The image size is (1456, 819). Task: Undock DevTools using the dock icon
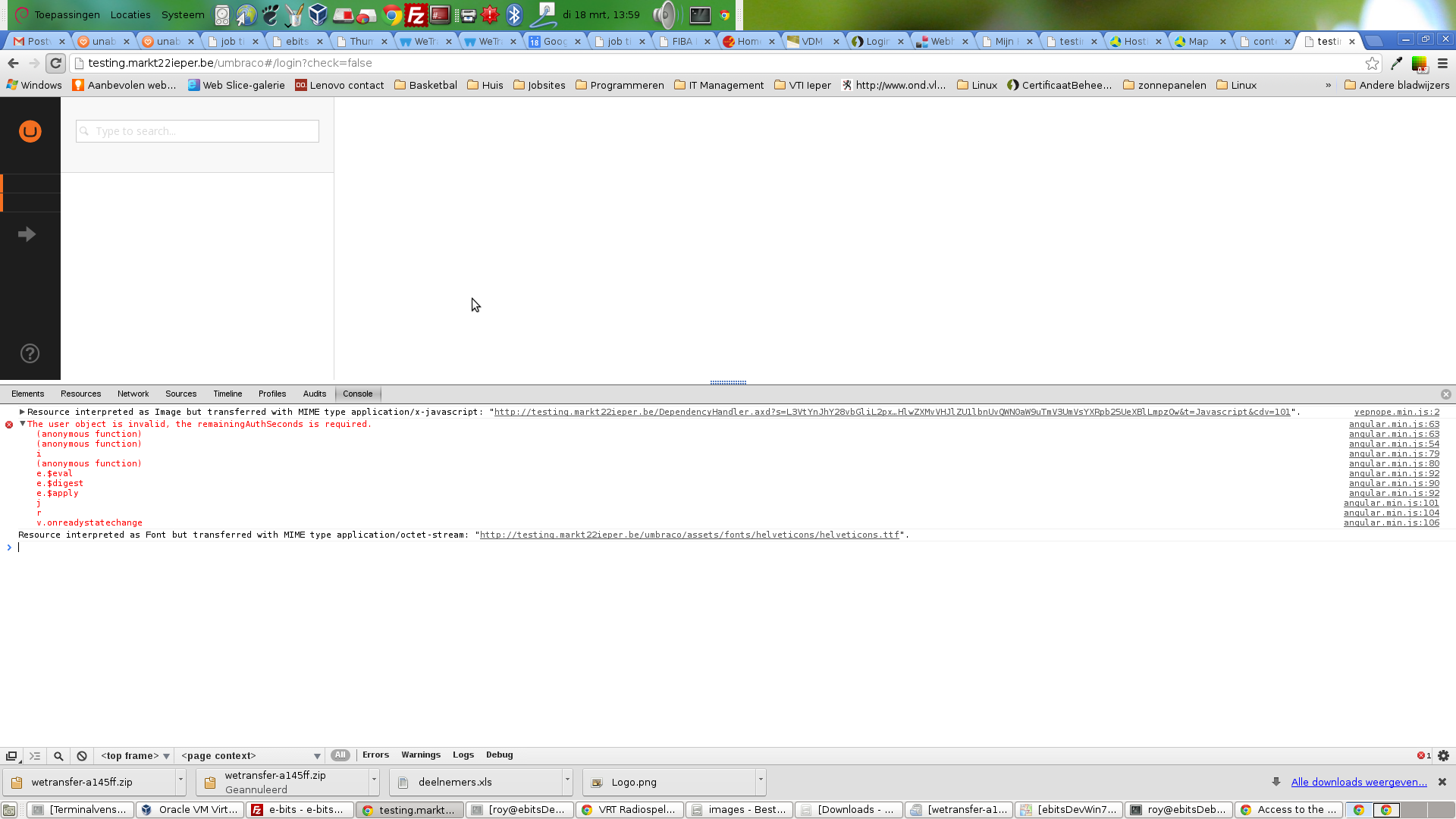click(11, 755)
